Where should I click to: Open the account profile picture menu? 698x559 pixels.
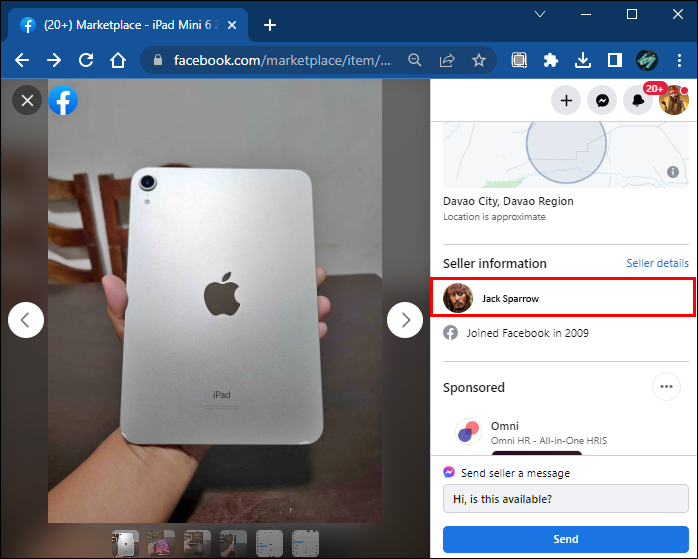[x=674, y=101]
